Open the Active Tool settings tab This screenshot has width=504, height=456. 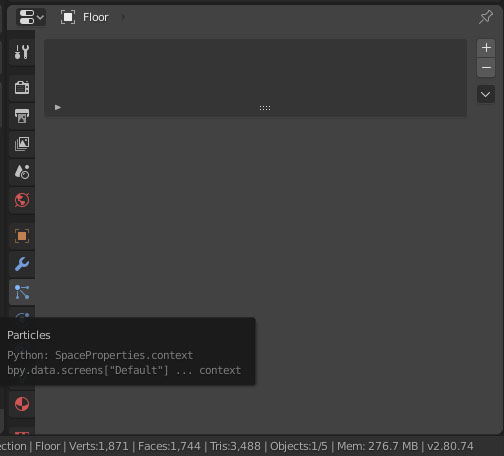(22, 52)
